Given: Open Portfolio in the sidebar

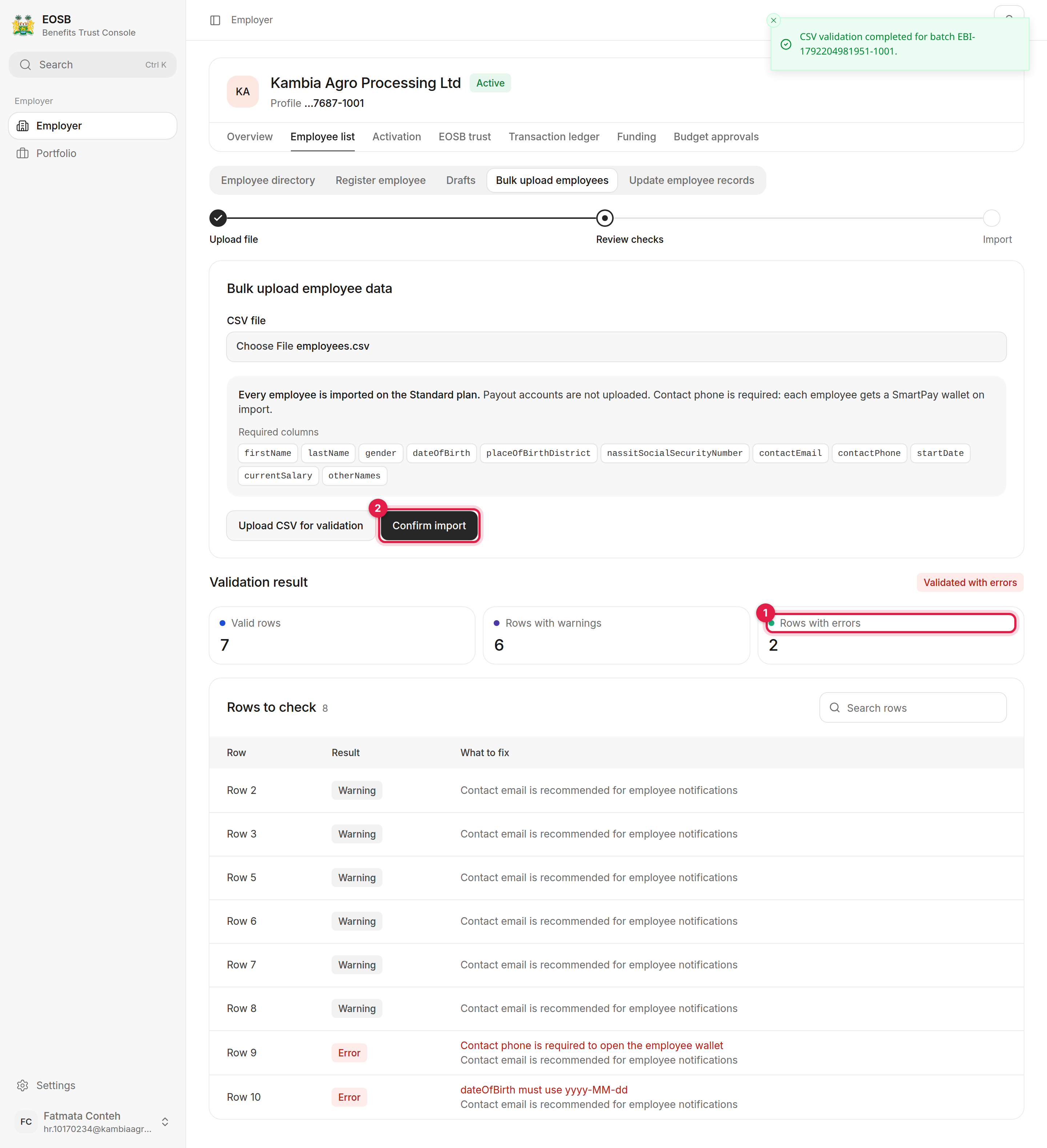Looking at the screenshot, I should [x=92, y=153].
